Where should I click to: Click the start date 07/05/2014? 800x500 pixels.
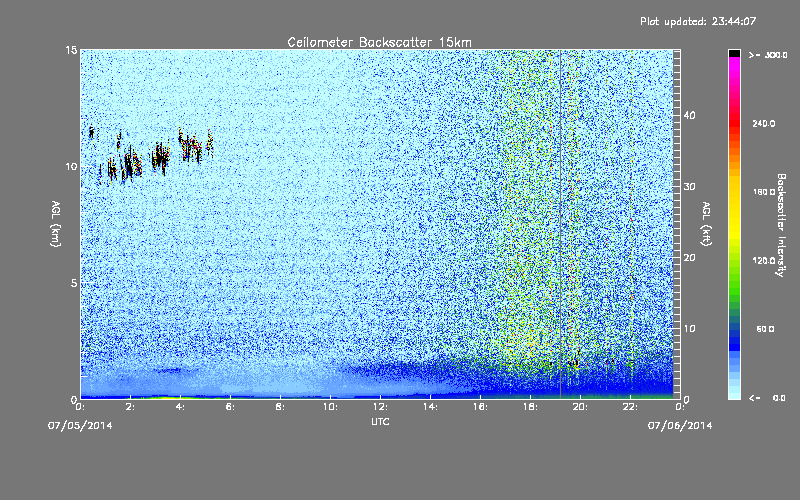coord(80,426)
